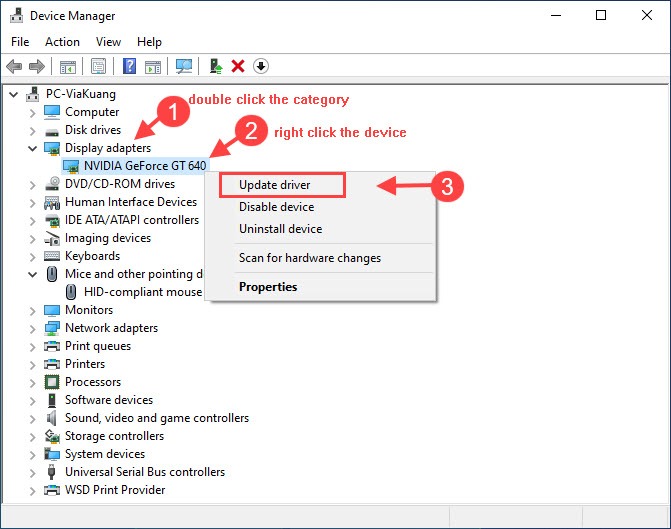Click Show/Hide Console Tree toolbar icon
671x529 pixels.
point(68,67)
